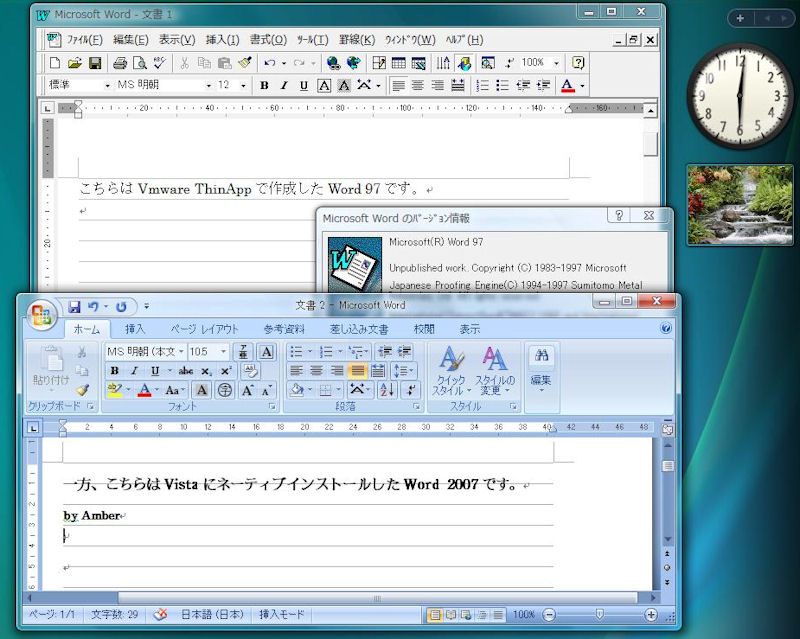The image size is (800, 639).
Task: Clear formatting with the eraser icon in Word 2007
Action: pos(251,371)
